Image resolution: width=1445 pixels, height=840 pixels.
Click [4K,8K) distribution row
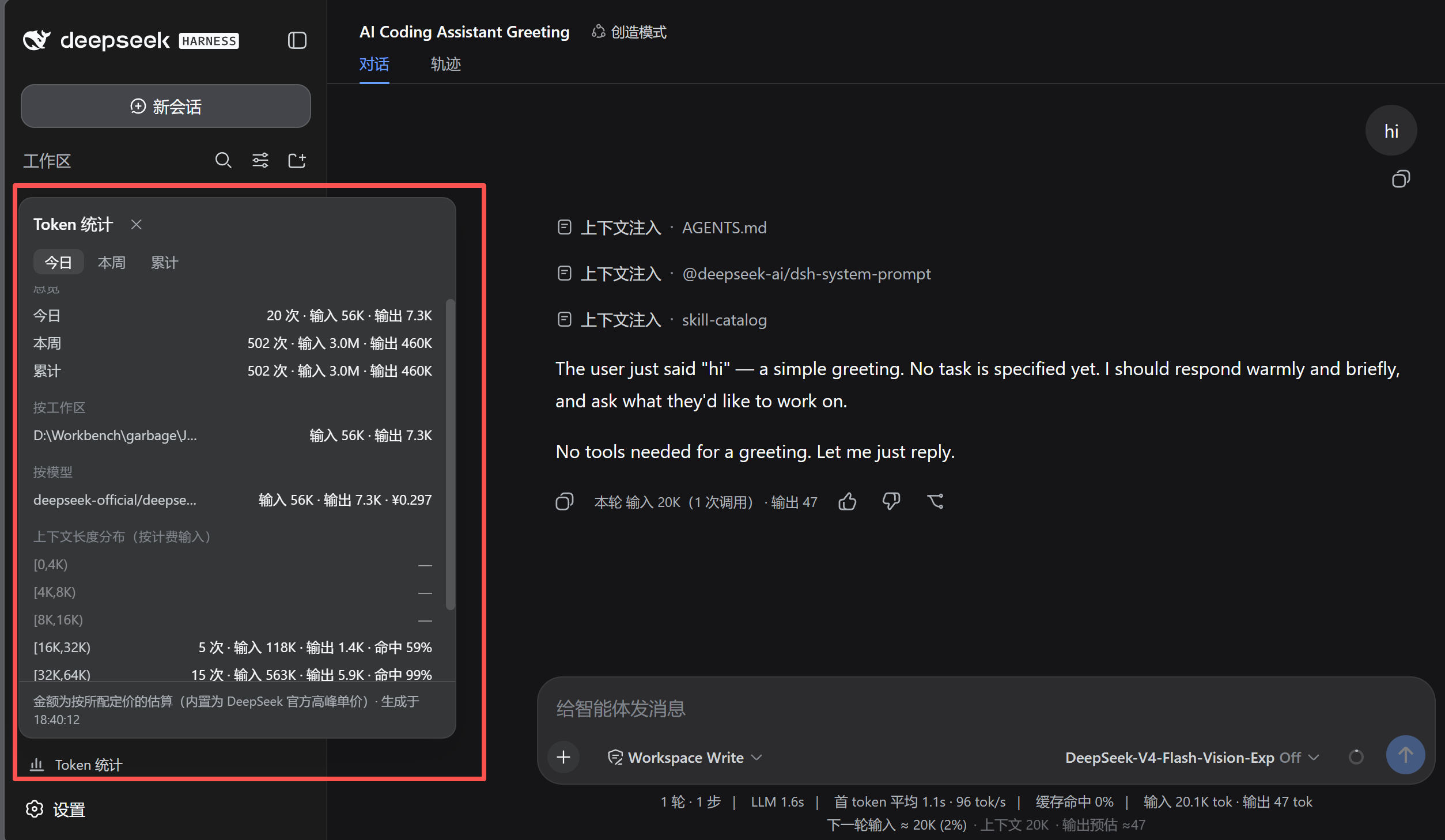tap(233, 592)
